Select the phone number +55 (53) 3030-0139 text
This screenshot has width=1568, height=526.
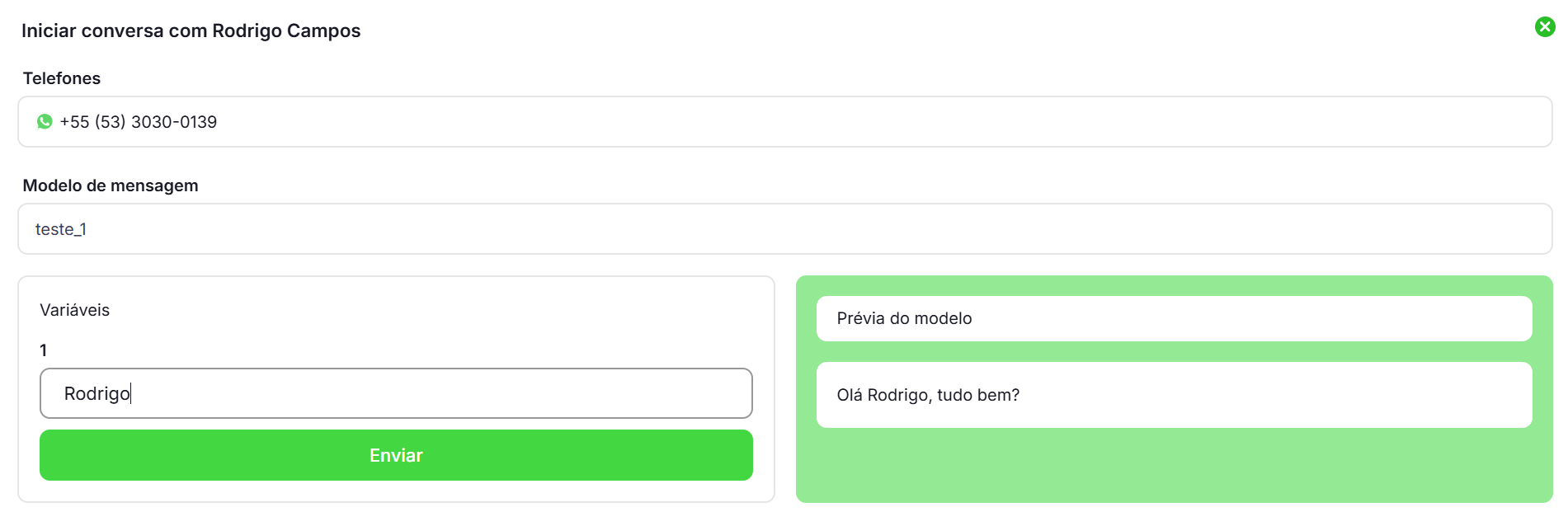139,122
